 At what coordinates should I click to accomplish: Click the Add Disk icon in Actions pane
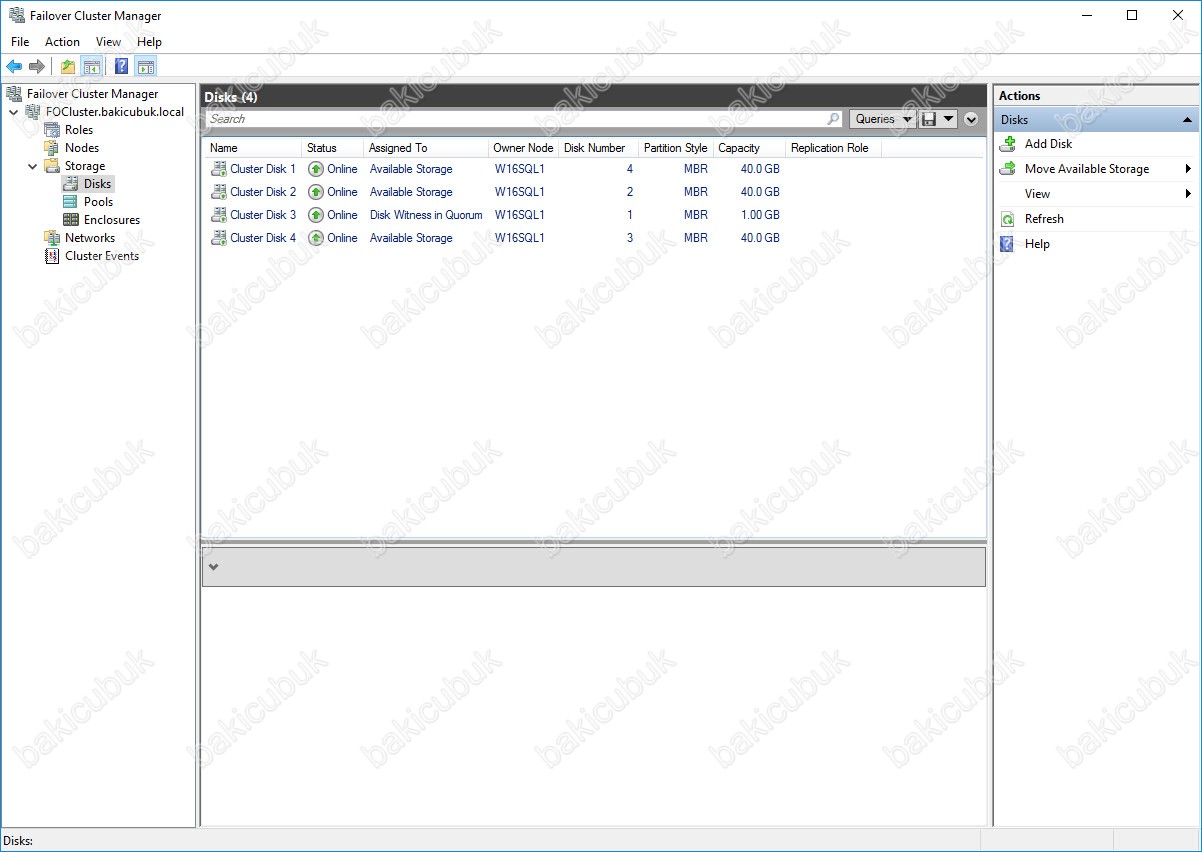click(x=1008, y=144)
